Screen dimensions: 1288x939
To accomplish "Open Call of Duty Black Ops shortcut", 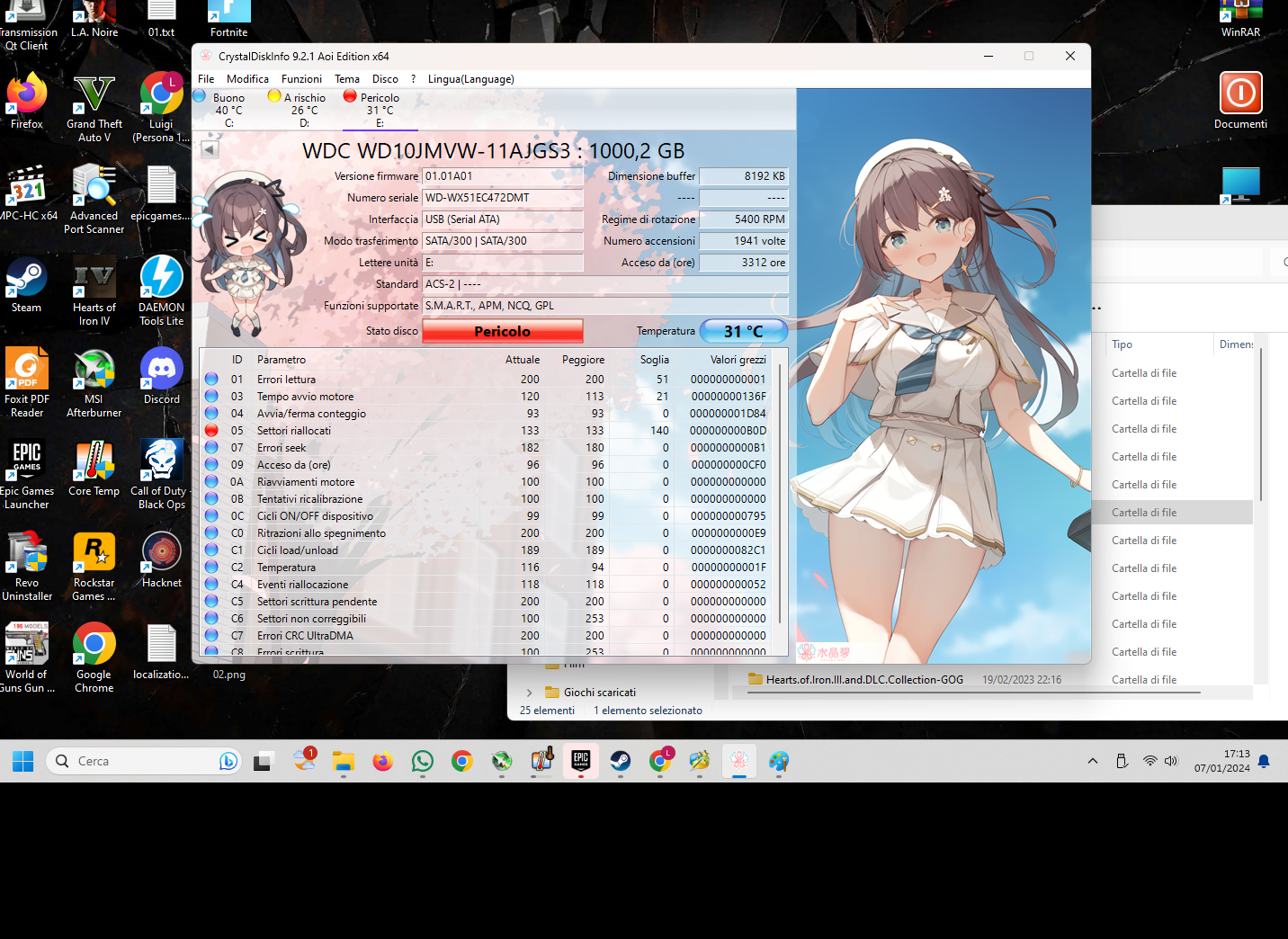I will (162, 475).
